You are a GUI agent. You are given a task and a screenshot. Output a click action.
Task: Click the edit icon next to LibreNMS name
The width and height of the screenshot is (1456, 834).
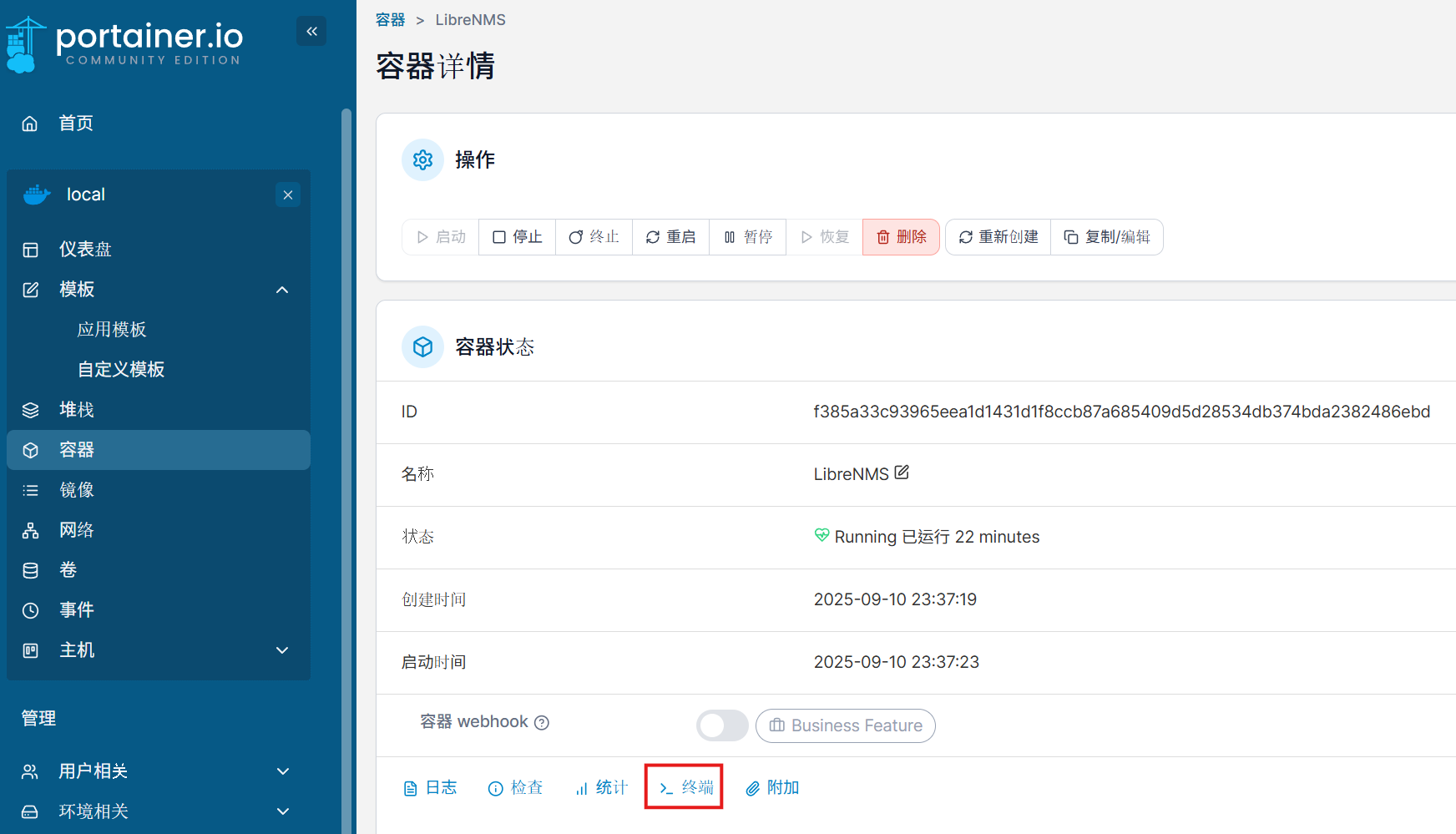click(x=902, y=473)
